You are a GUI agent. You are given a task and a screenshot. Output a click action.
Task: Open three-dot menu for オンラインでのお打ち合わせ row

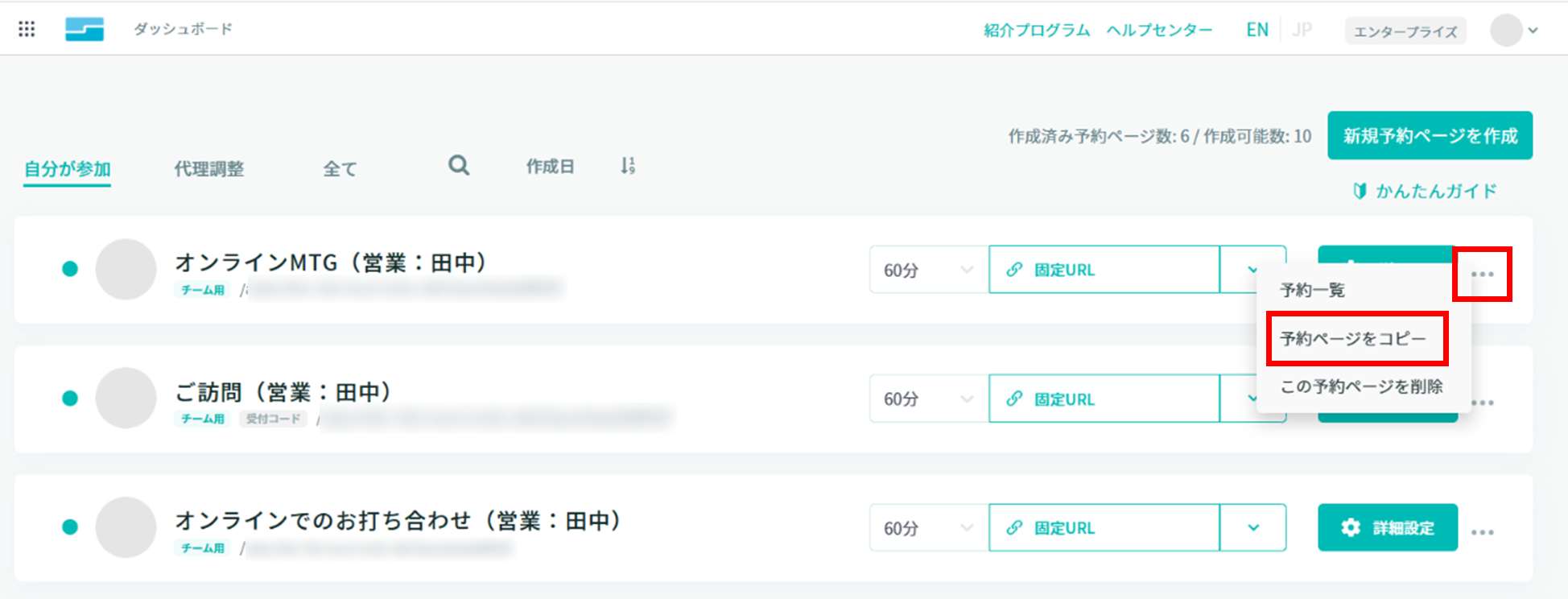click(x=1482, y=532)
